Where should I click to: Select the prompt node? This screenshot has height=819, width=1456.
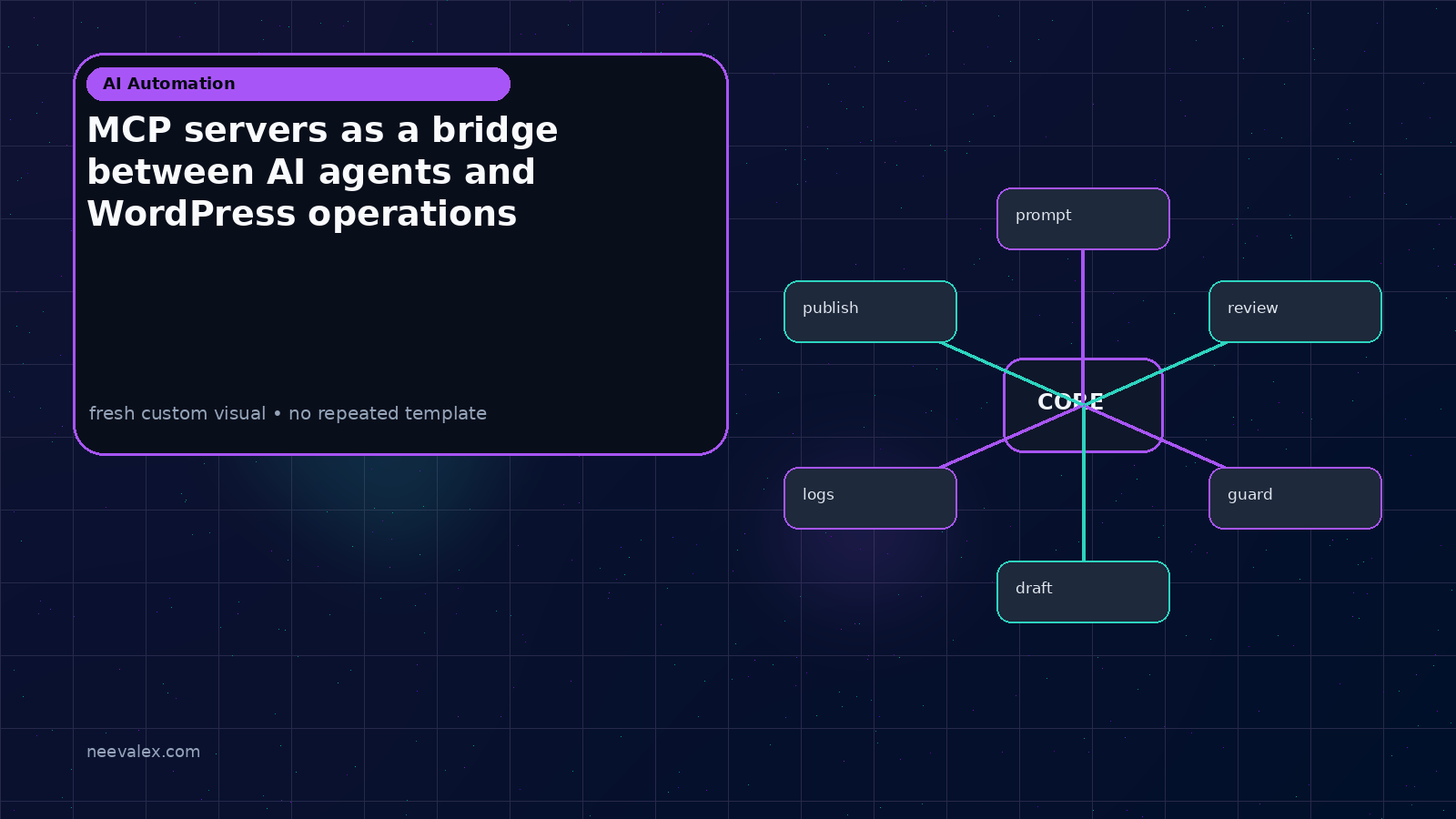(1083, 218)
